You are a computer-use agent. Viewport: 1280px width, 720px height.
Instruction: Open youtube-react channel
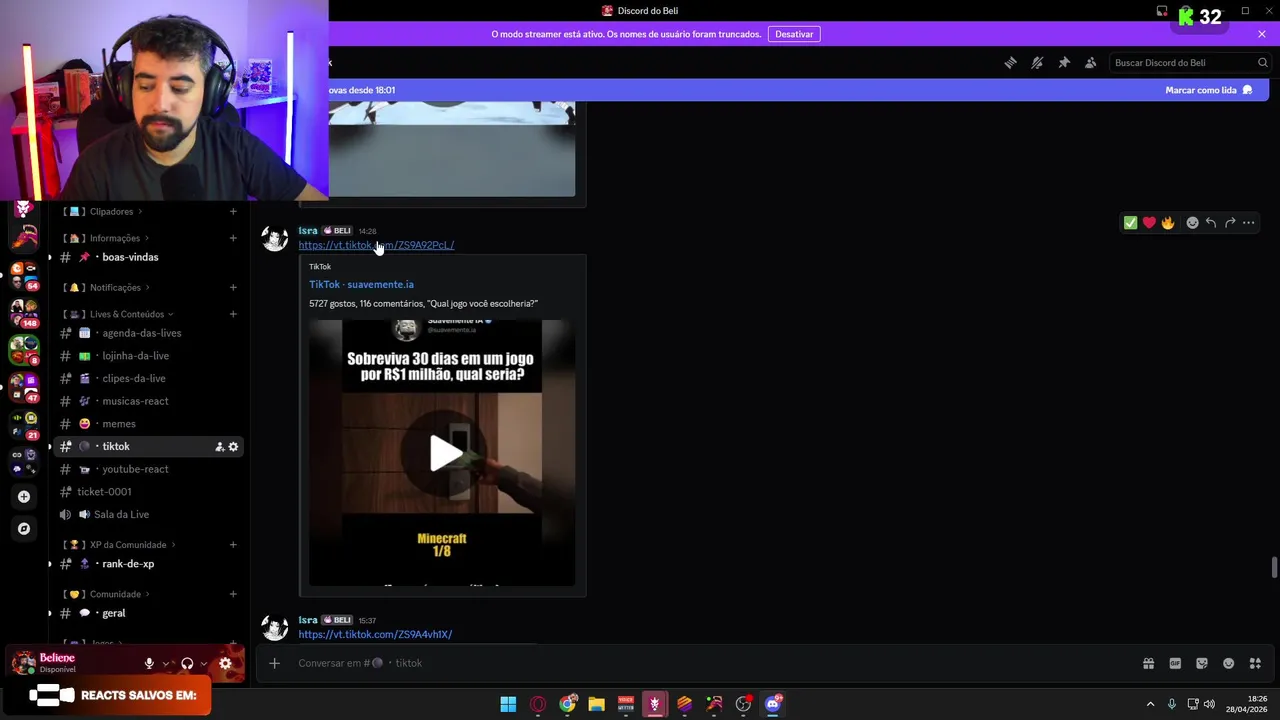(x=148, y=469)
